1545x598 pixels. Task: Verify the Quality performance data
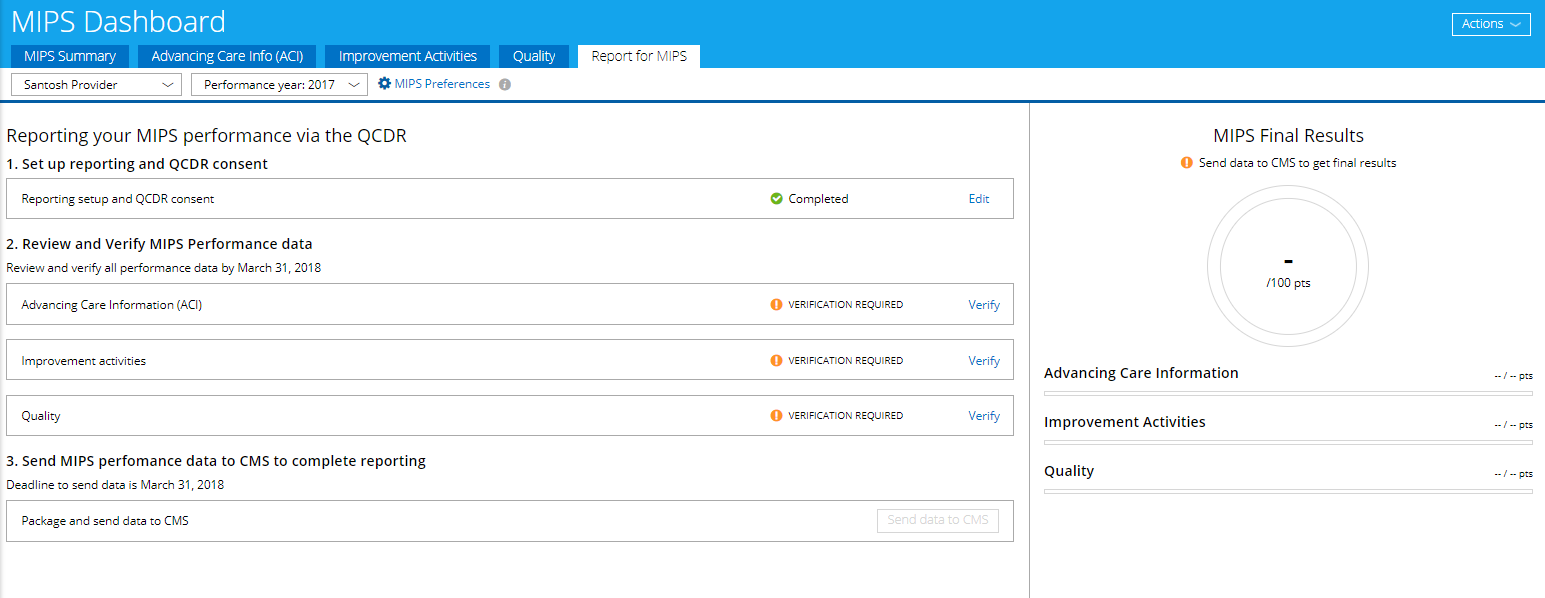984,416
